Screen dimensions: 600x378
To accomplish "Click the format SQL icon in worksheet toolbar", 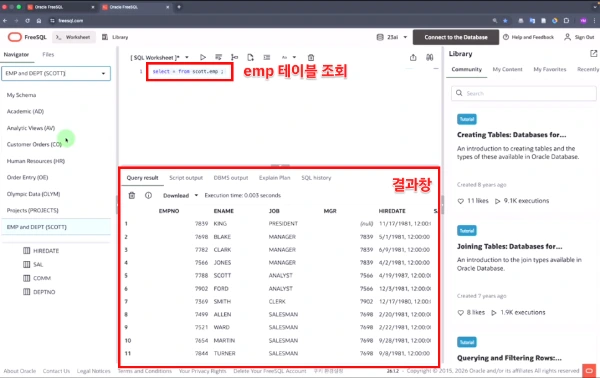I will (x=267, y=57).
